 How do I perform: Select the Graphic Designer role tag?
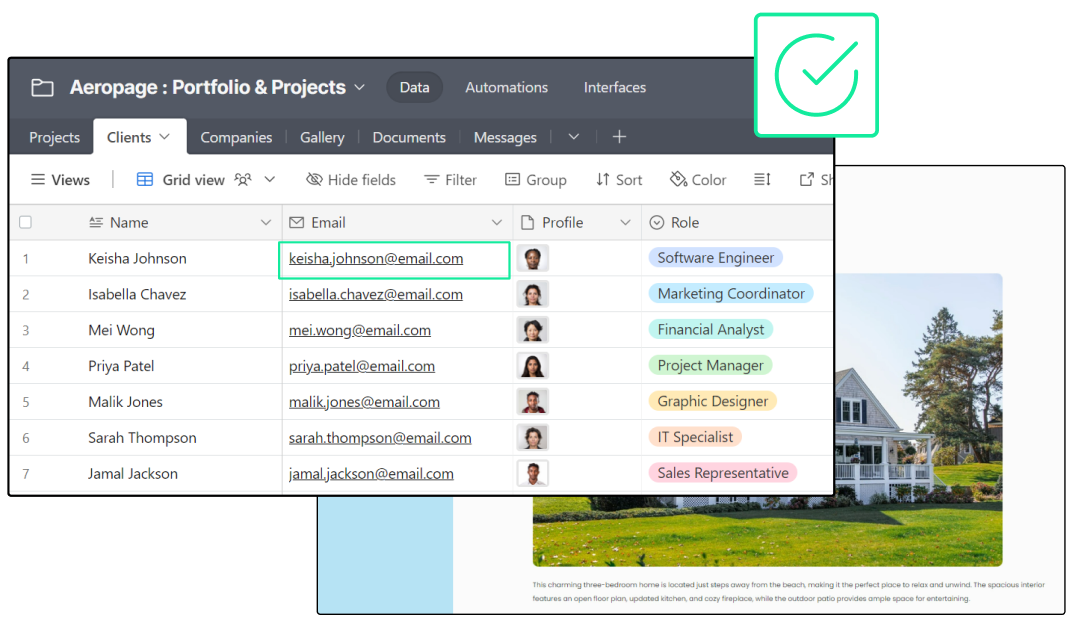coord(712,401)
